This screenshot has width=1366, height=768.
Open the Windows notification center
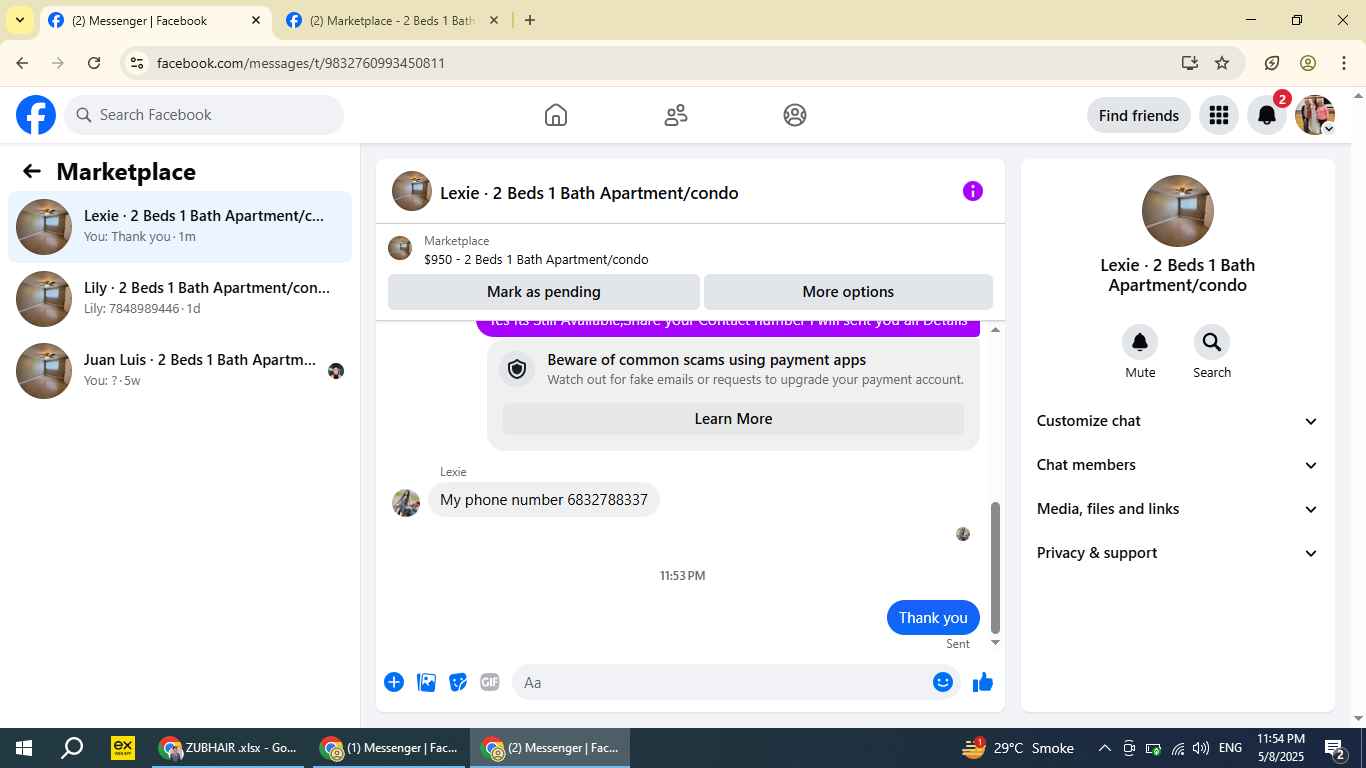[1334, 748]
